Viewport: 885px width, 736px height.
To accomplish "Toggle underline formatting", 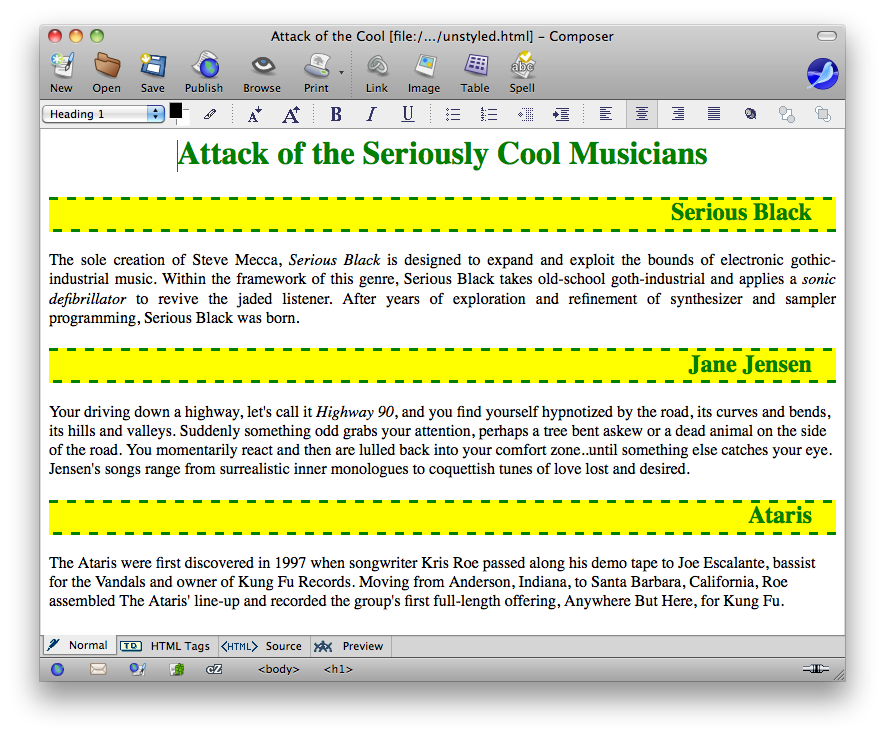I will [x=407, y=115].
